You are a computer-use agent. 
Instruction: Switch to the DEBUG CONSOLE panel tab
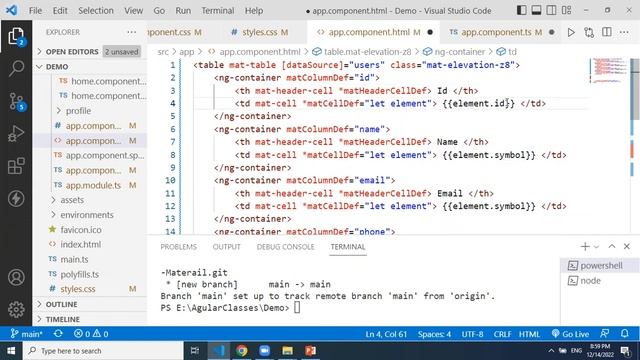click(285, 247)
